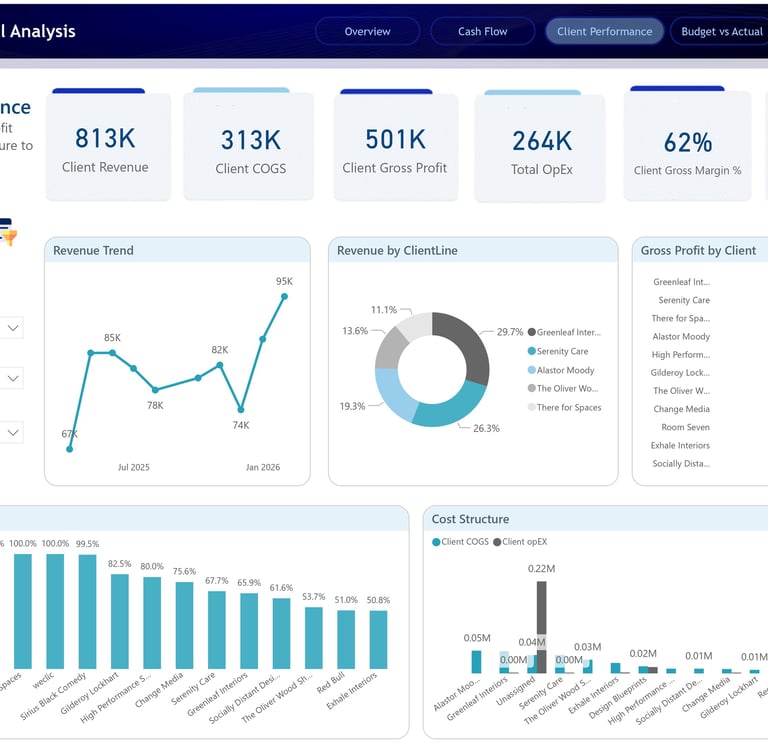Image resolution: width=768 pixels, height=750 pixels.
Task: Select the 813K Client Revenue card
Action: [x=109, y=145]
